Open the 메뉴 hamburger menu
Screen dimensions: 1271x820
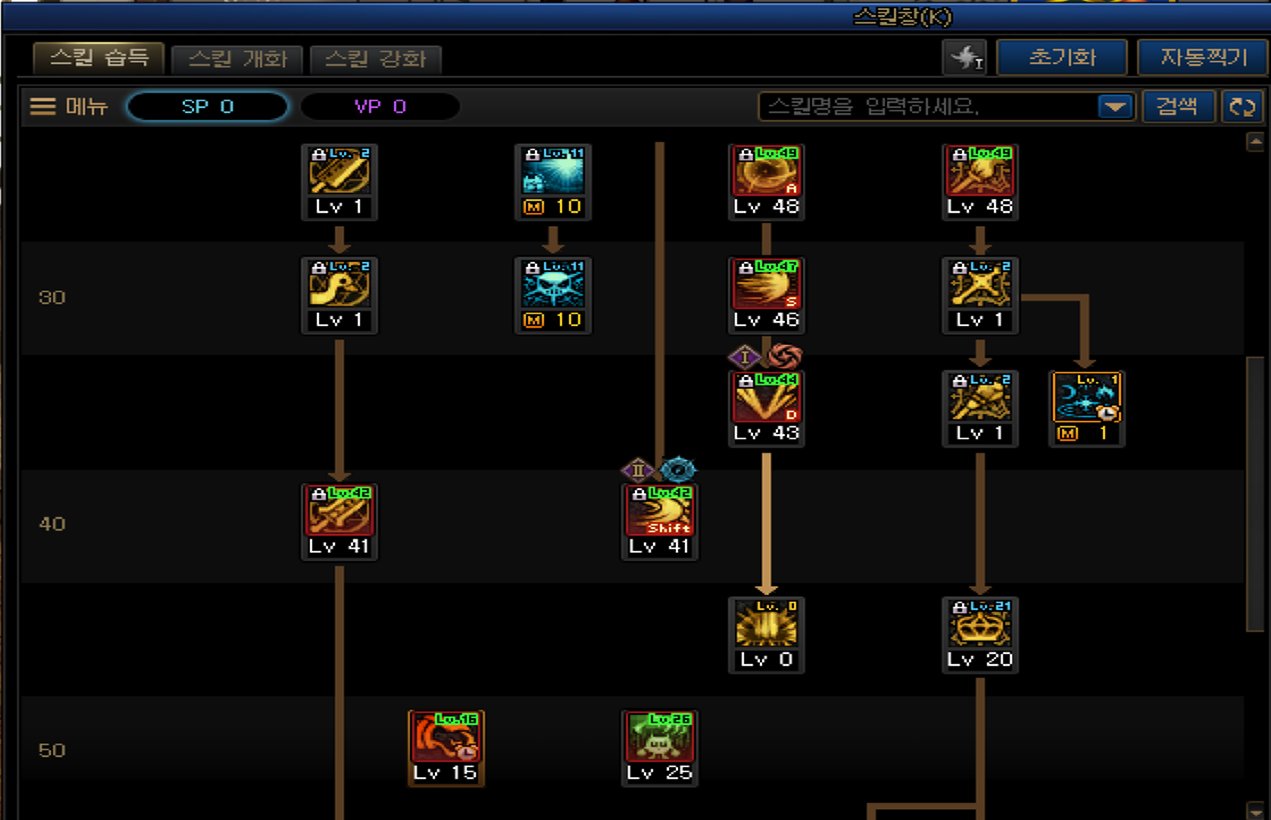point(68,106)
